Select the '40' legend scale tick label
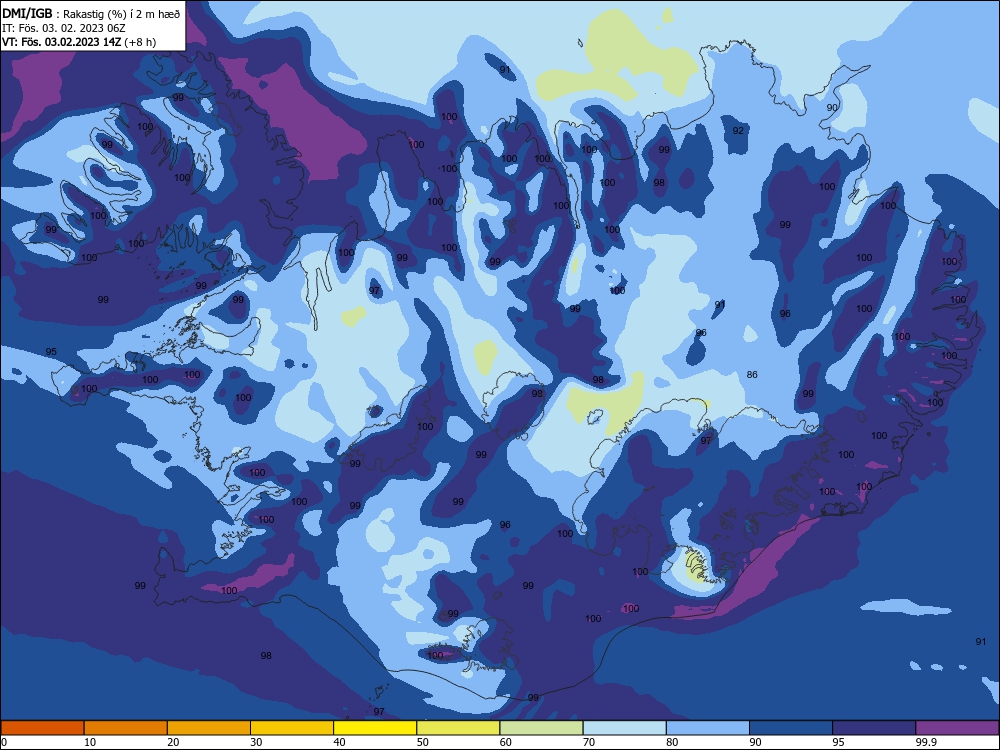Viewport: 1000px width, 750px height. (x=340, y=742)
